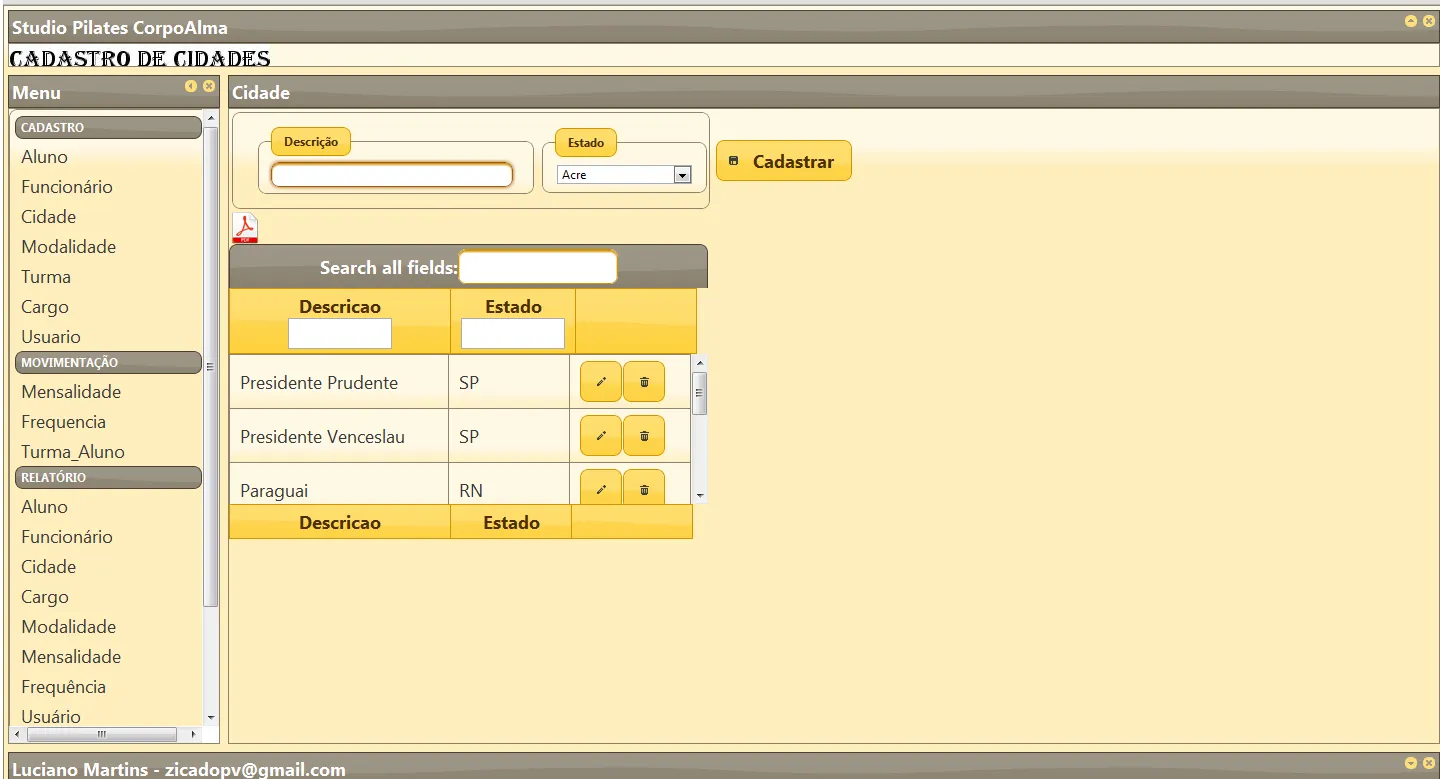Close the Menu panel
Viewport: 1440px width, 779px height.
(209, 86)
